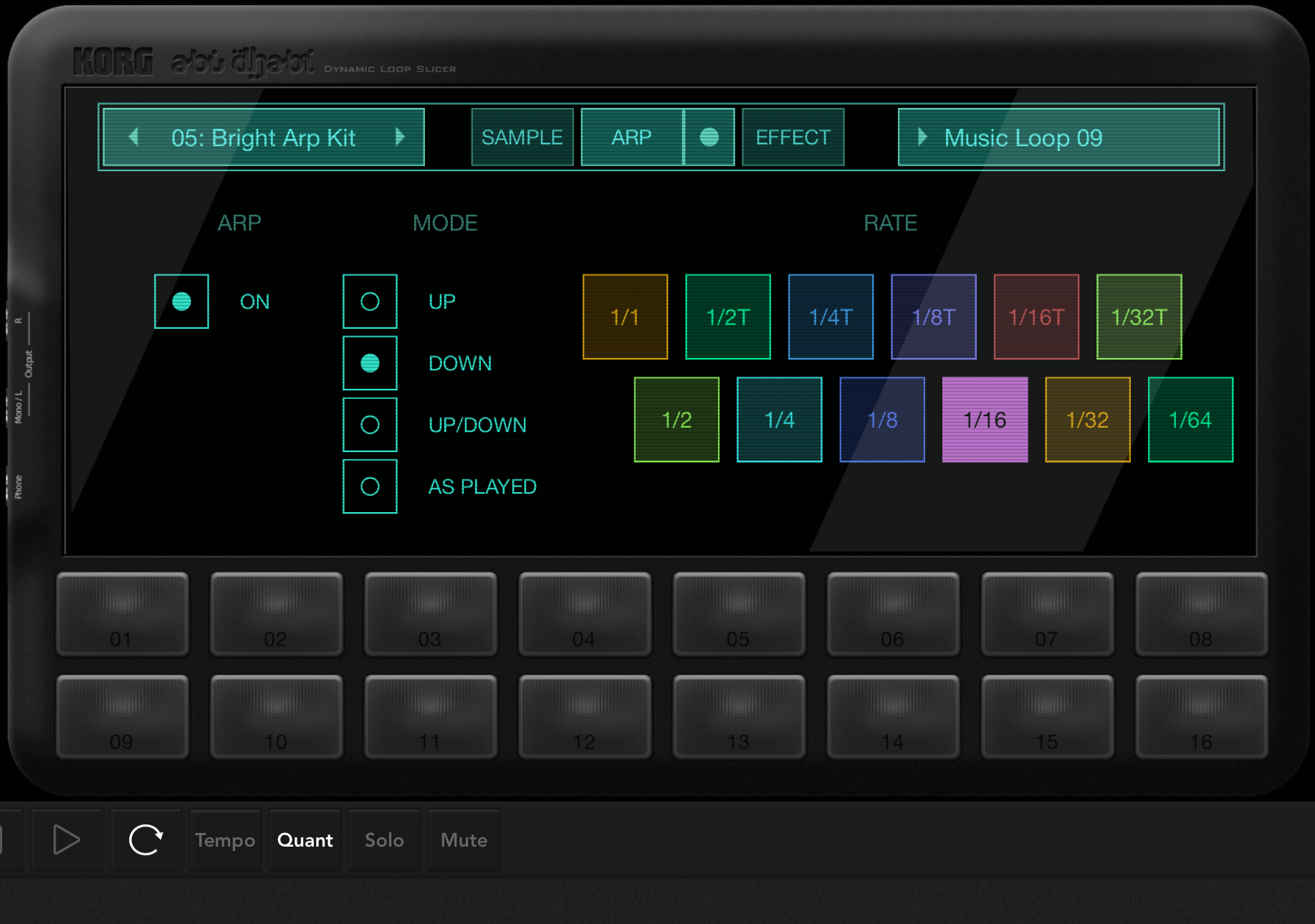
Task: Choose AS PLAYED arpeggiator mode
Action: [370, 486]
